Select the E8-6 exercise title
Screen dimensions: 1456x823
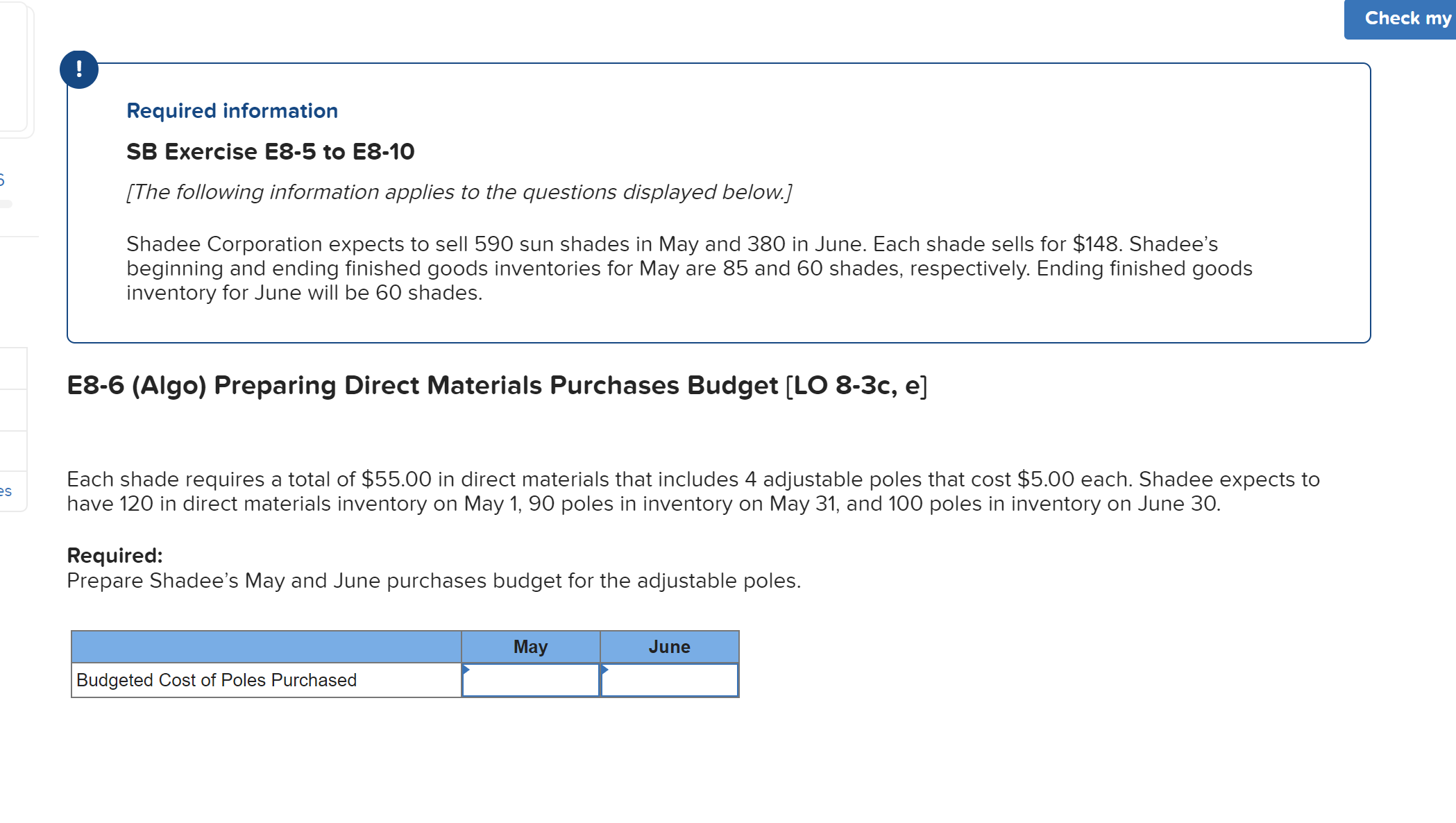496,385
